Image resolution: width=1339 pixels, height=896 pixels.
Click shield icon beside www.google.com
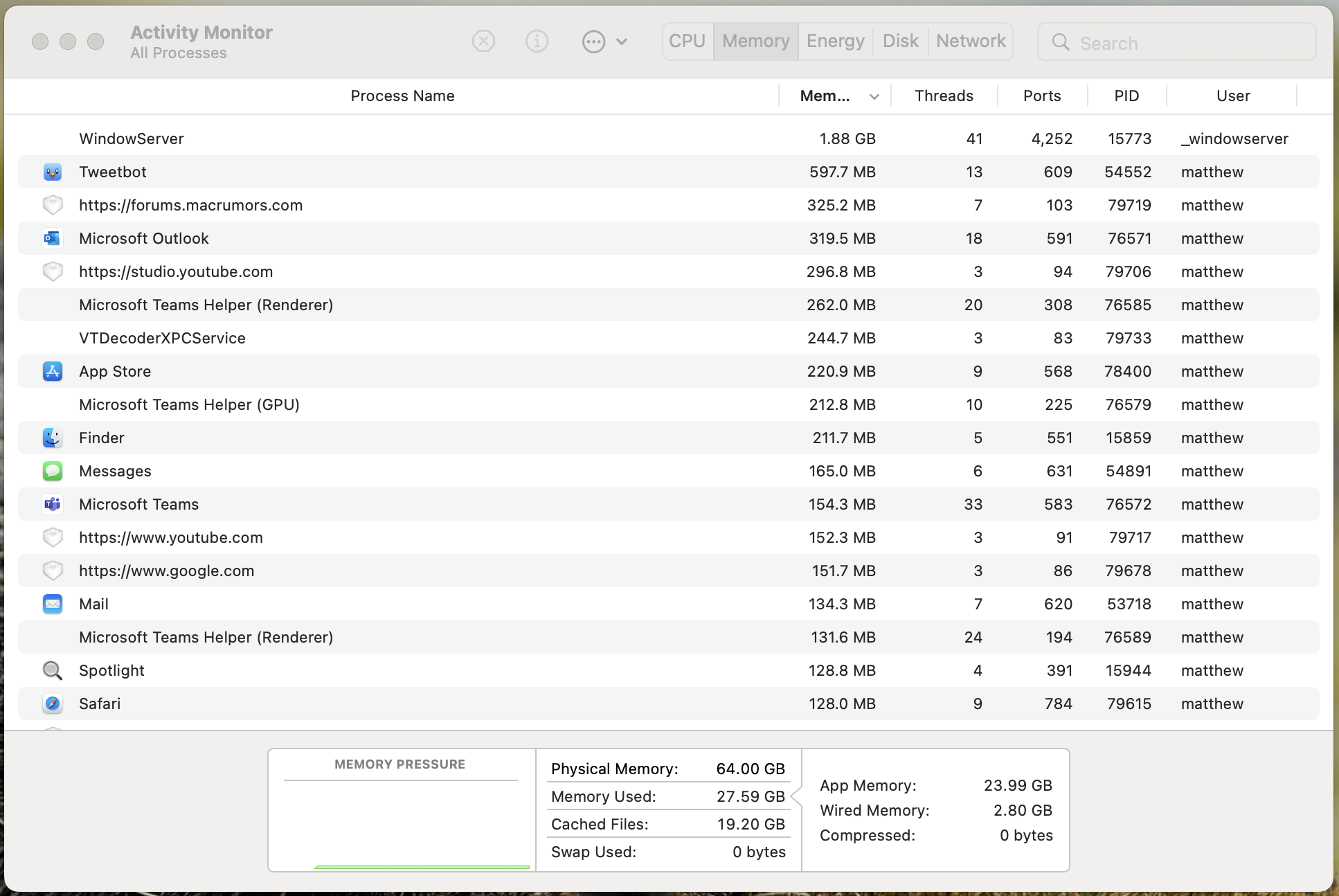coord(53,571)
